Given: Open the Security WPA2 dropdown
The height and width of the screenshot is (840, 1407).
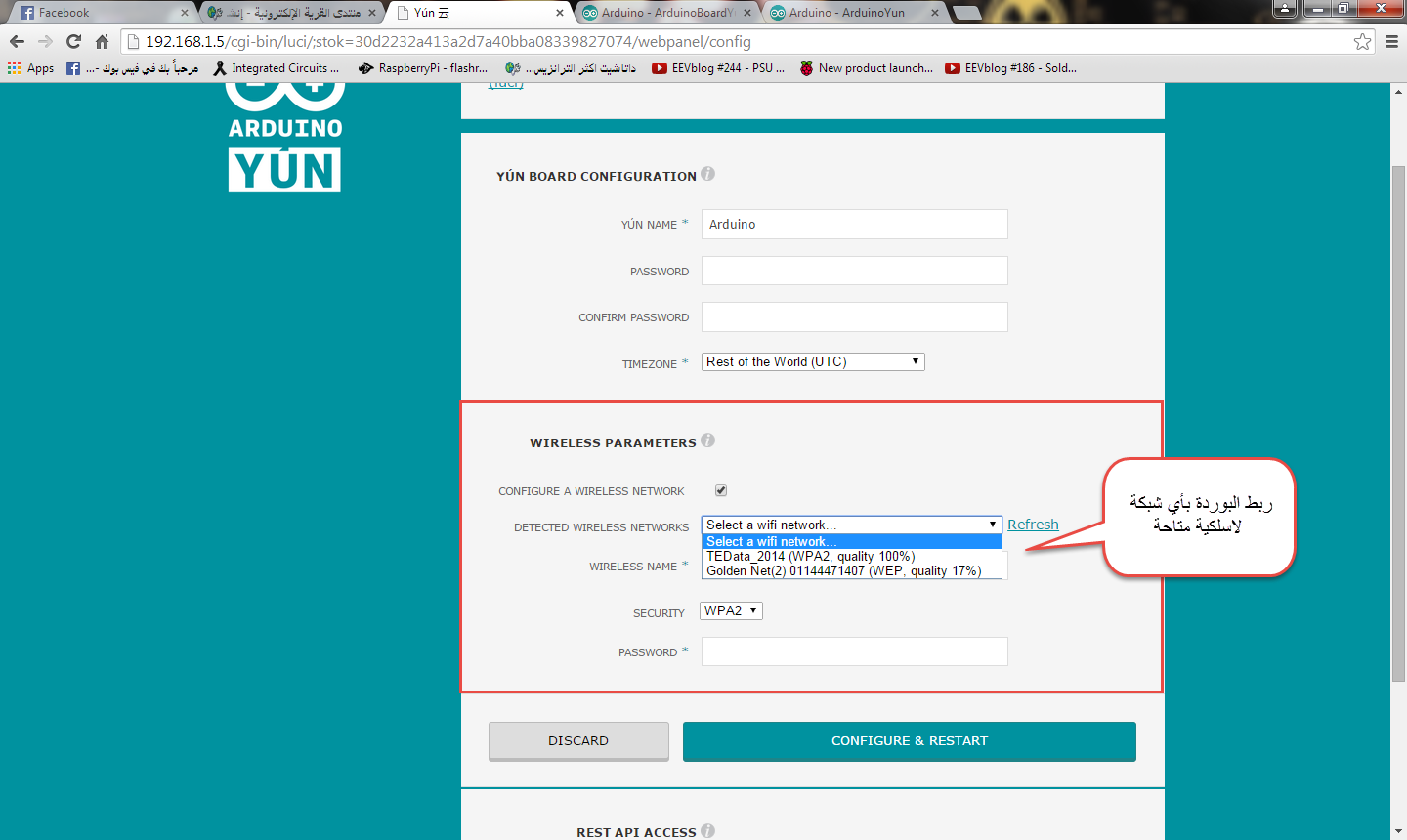Looking at the screenshot, I should (731, 610).
